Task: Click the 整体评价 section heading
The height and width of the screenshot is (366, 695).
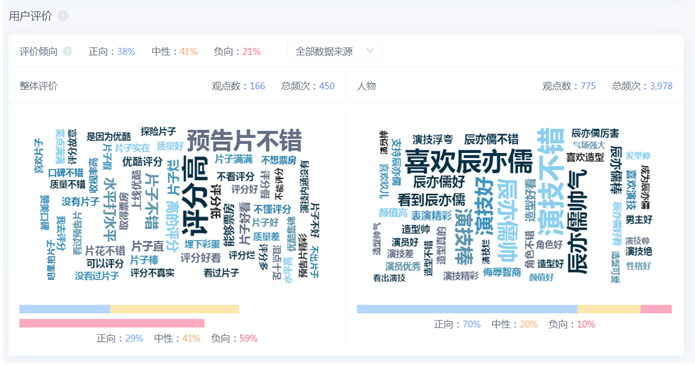Action: click(x=39, y=86)
